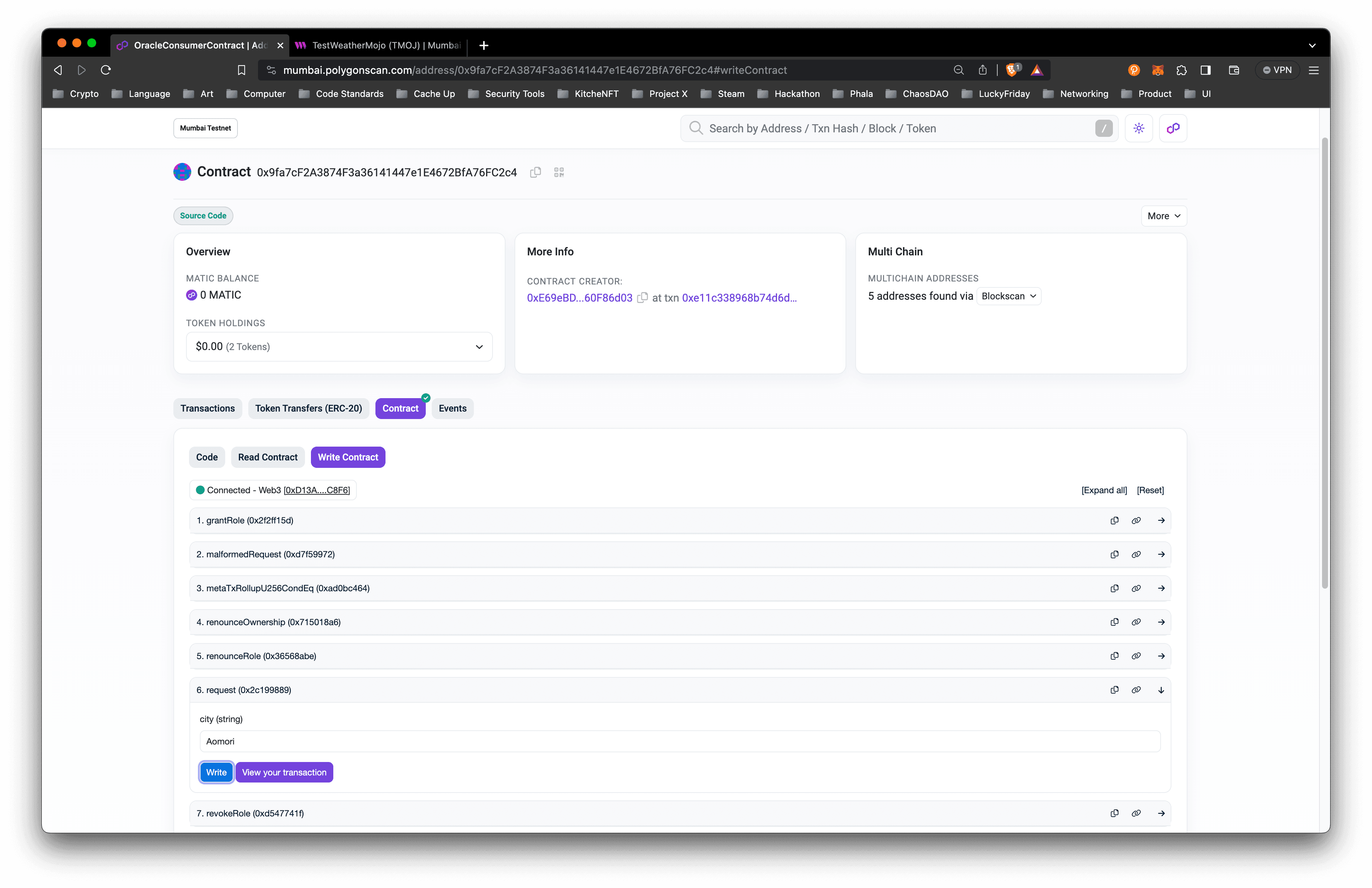Collapse the request method section arrow
The width and height of the screenshot is (1372, 888).
[1161, 690]
